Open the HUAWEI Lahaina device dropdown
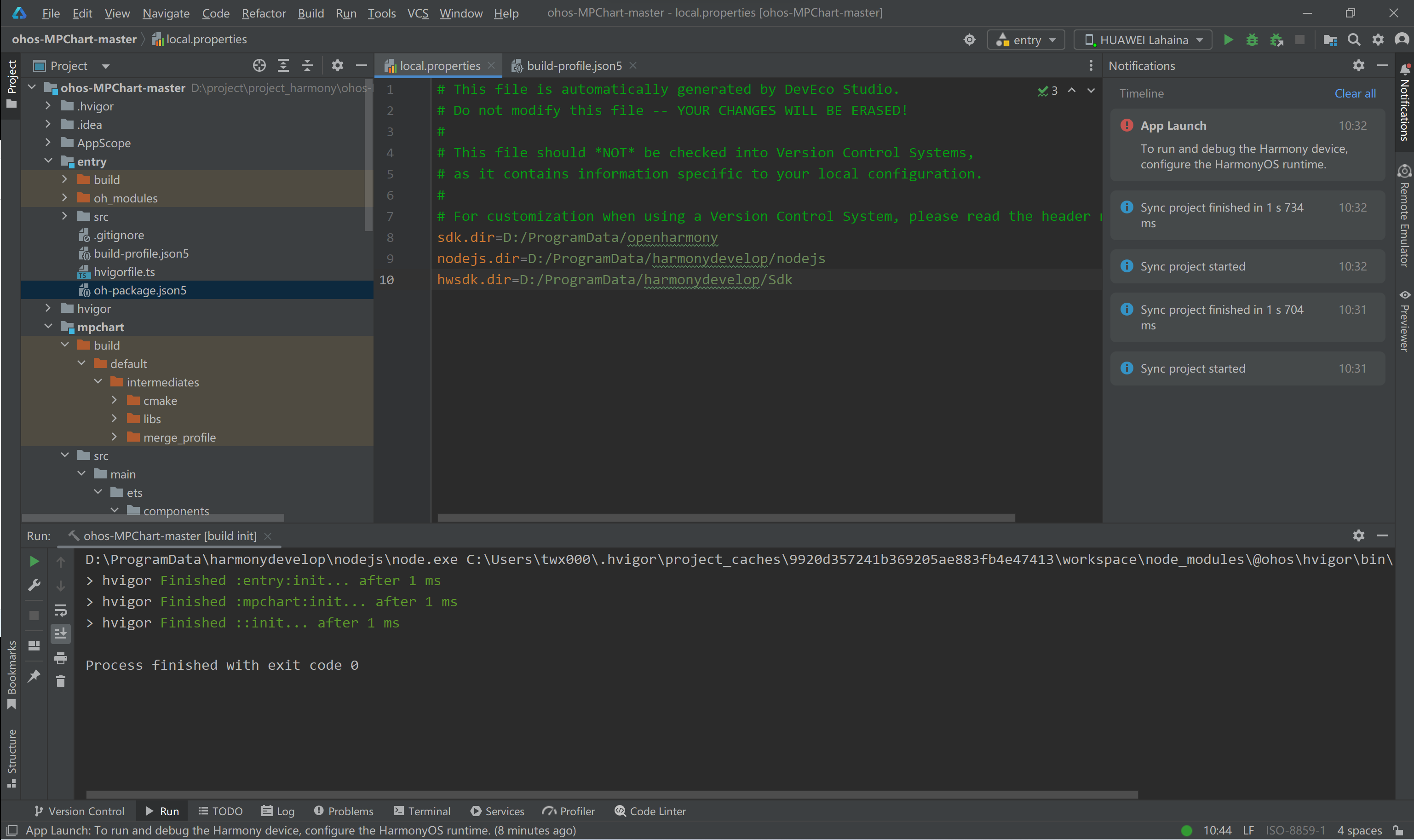 [x=1143, y=40]
